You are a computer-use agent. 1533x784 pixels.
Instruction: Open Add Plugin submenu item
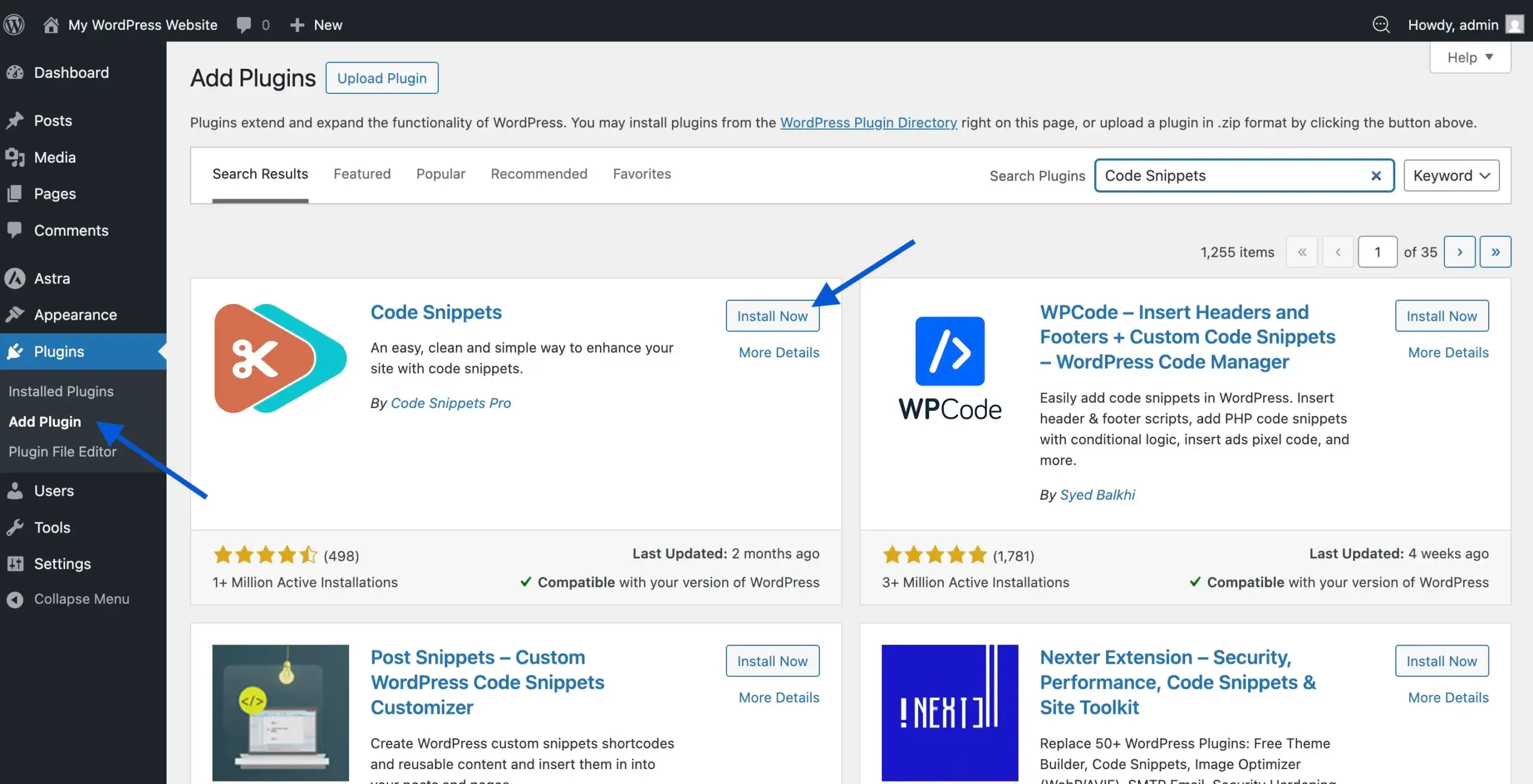[x=45, y=421]
